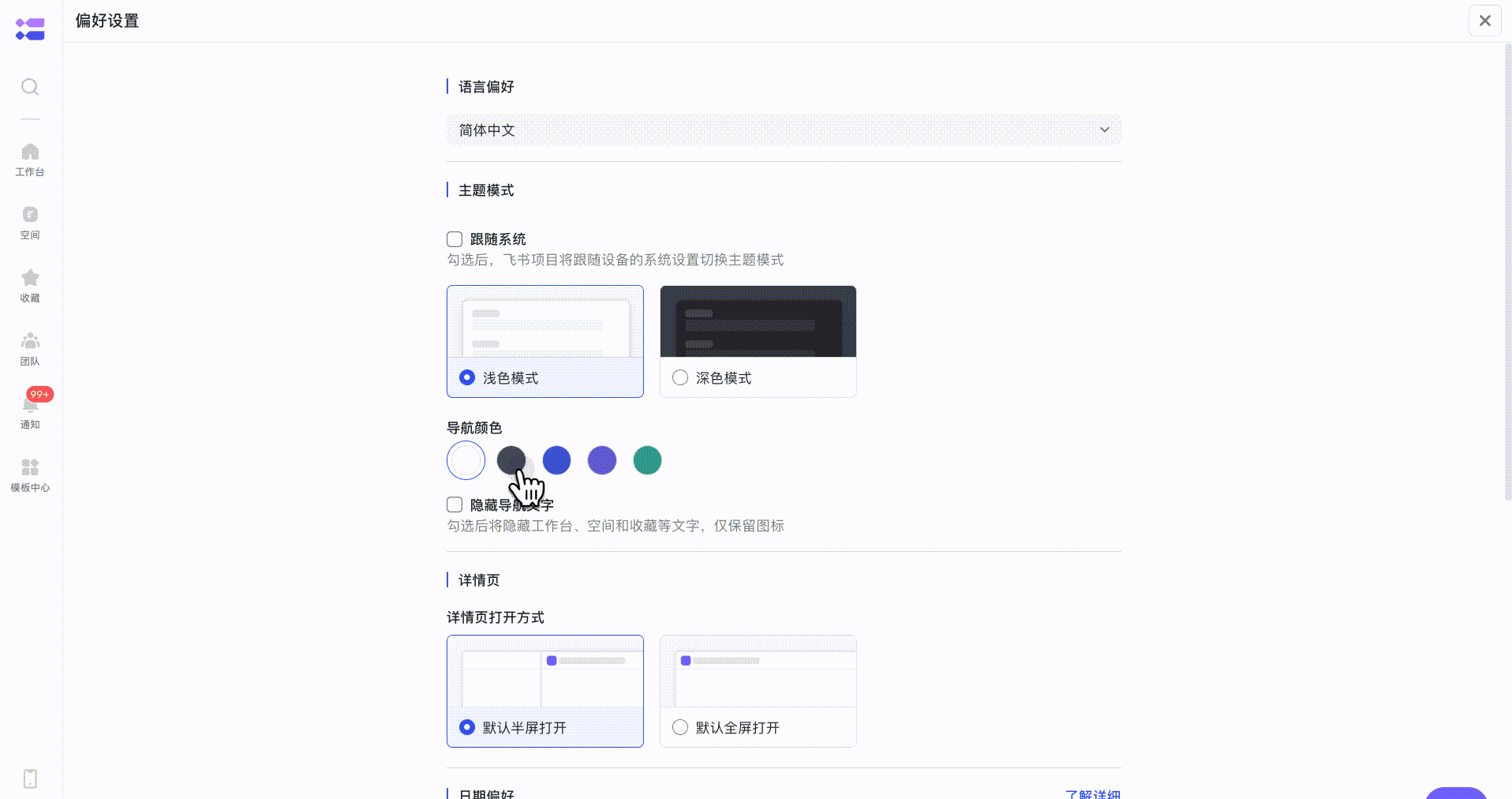Click the 语言偏好 section heading
The image size is (1512, 799).
click(x=486, y=87)
